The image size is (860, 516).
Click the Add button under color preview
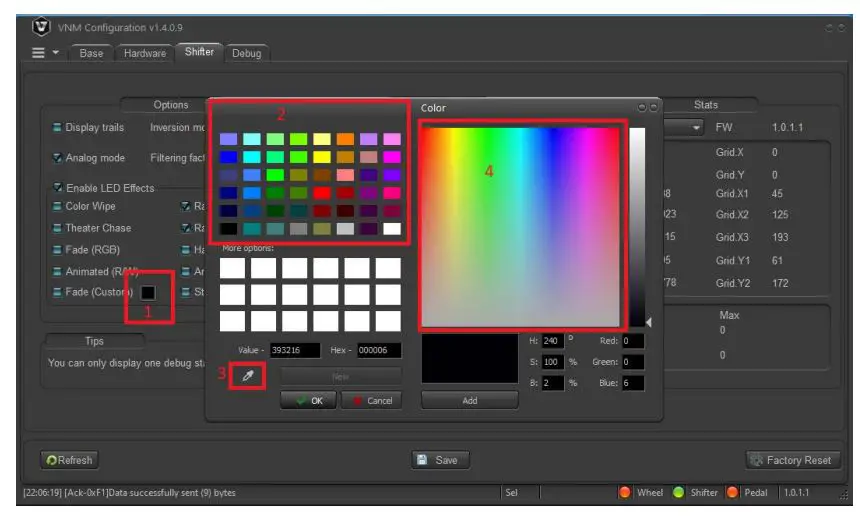pyautogui.click(x=469, y=400)
